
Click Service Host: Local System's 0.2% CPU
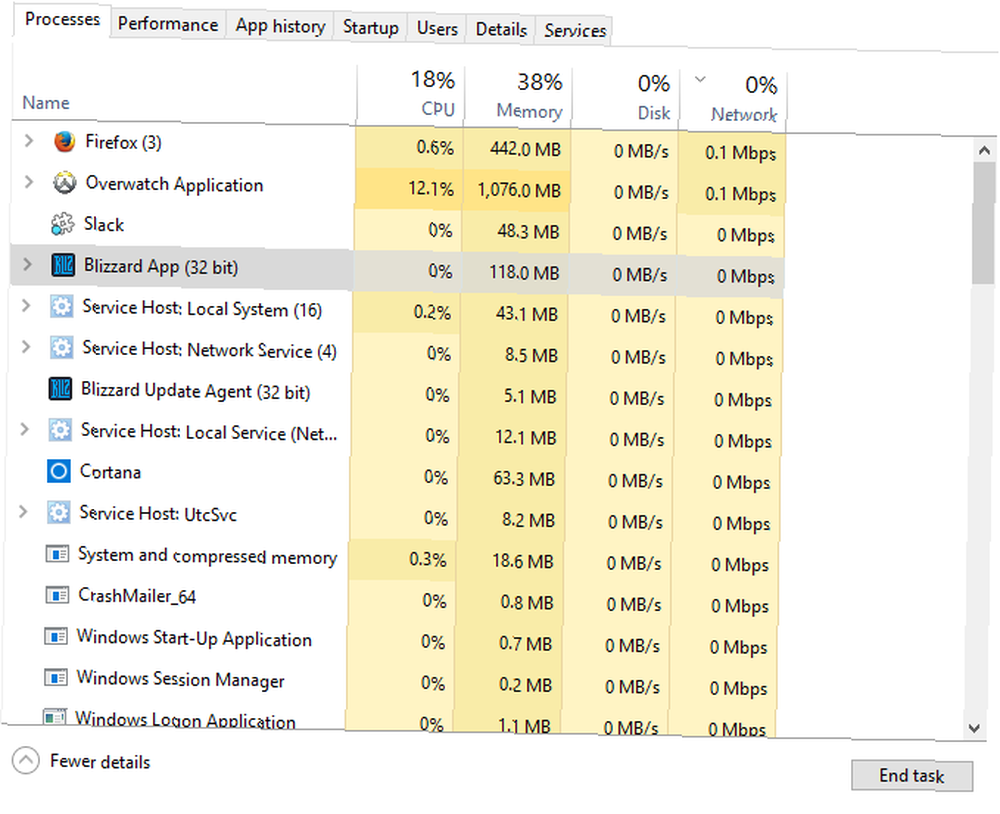[432, 313]
